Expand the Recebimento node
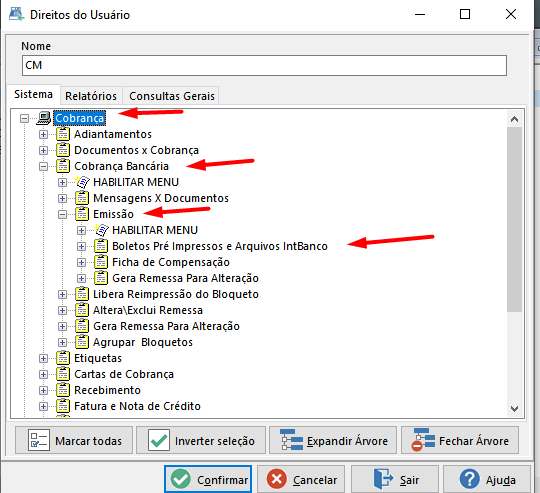The image size is (540, 493). pyautogui.click(x=43, y=390)
